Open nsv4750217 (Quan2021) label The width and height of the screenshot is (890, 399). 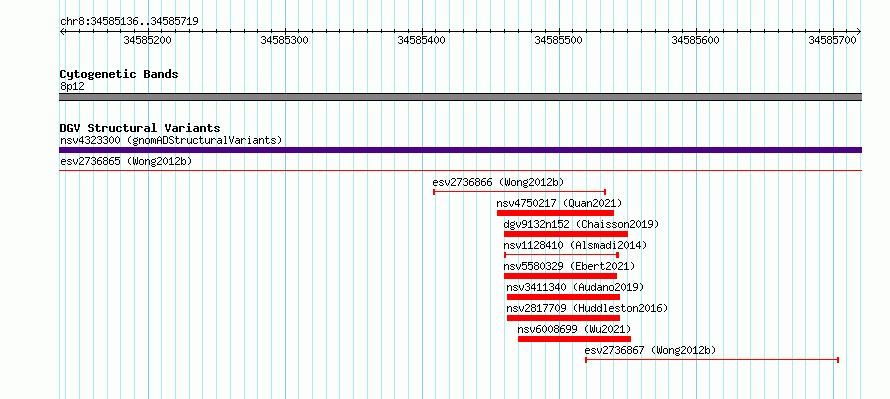(x=559, y=203)
